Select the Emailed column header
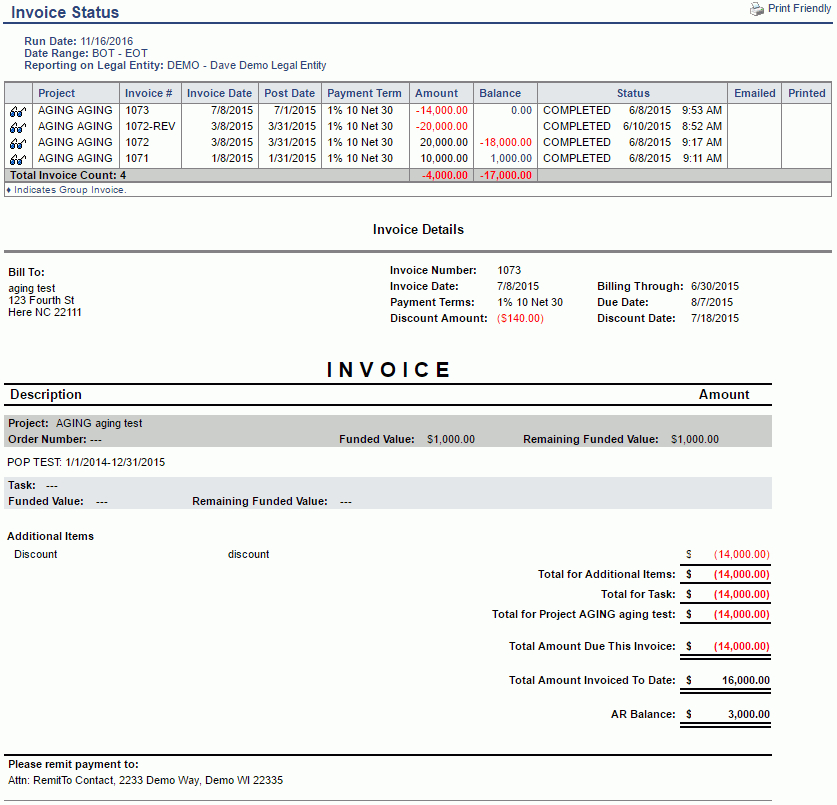This screenshot has width=837, height=805. pyautogui.click(x=754, y=93)
